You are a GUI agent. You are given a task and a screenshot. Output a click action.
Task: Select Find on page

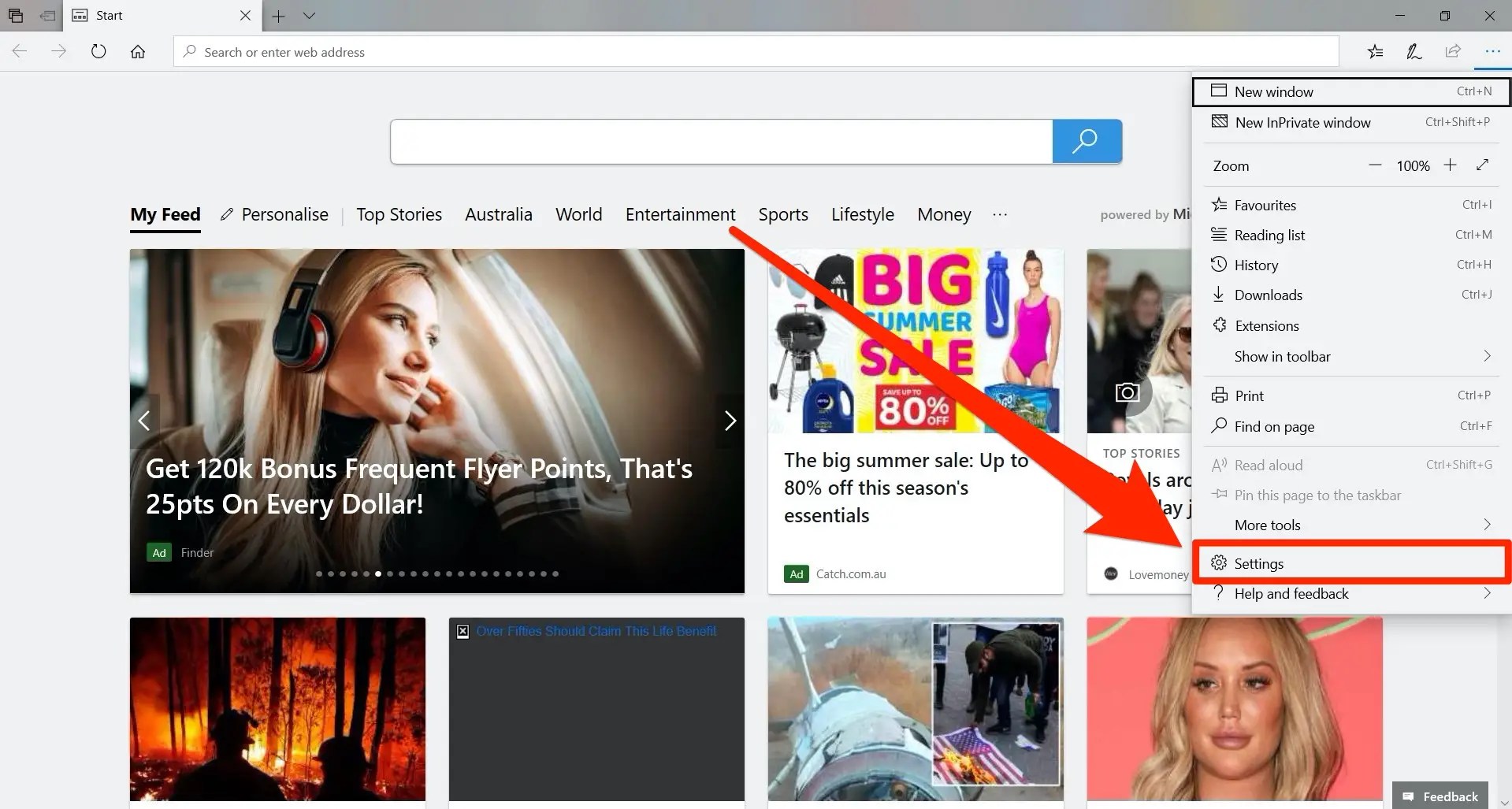(x=1351, y=426)
